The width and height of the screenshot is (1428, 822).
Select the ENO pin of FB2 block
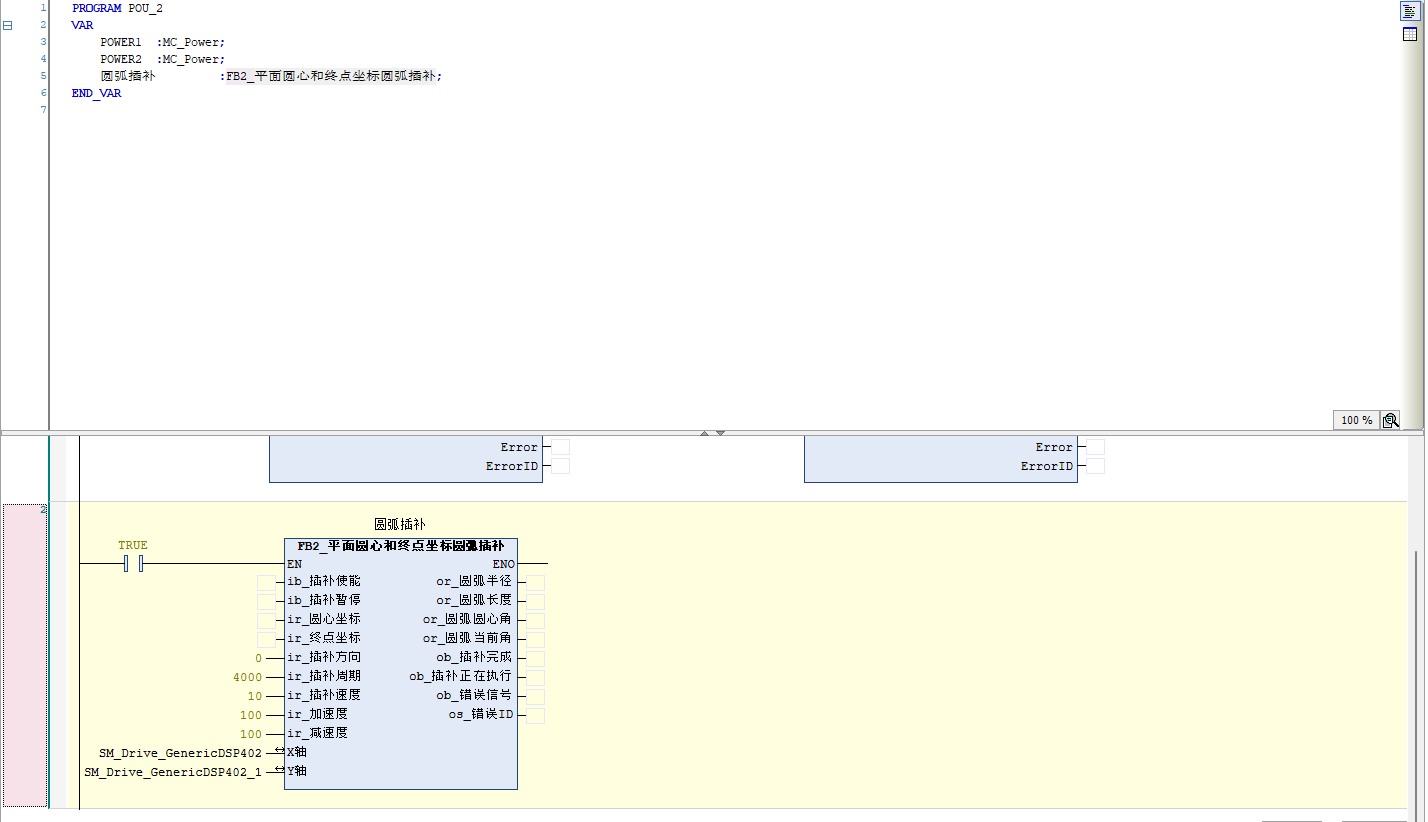click(x=503, y=564)
